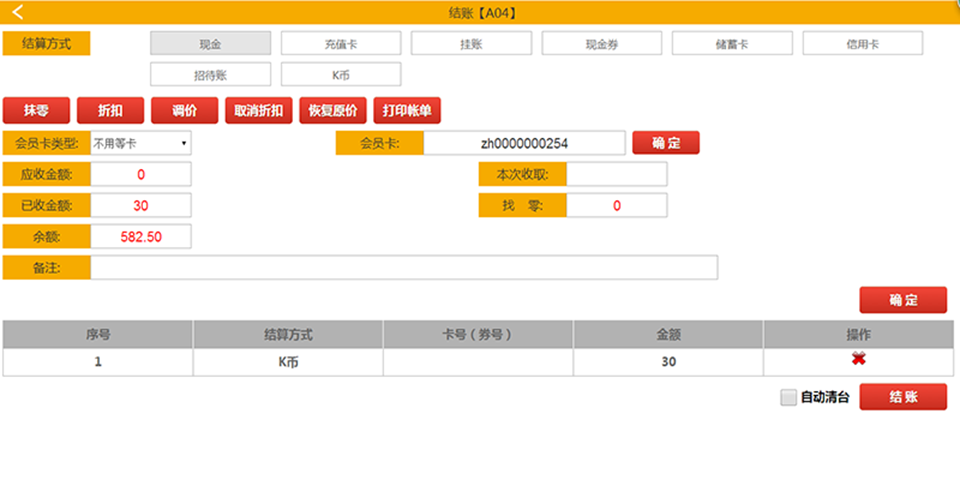Select 招待账 payment method
Image resolution: width=960 pixels, height=480 pixels.
coord(210,75)
